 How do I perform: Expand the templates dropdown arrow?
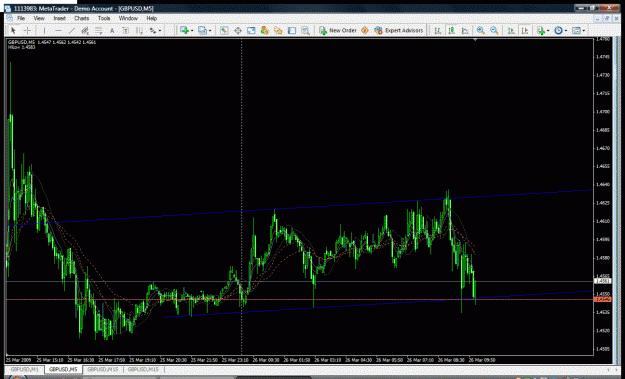pyautogui.click(x=584, y=31)
